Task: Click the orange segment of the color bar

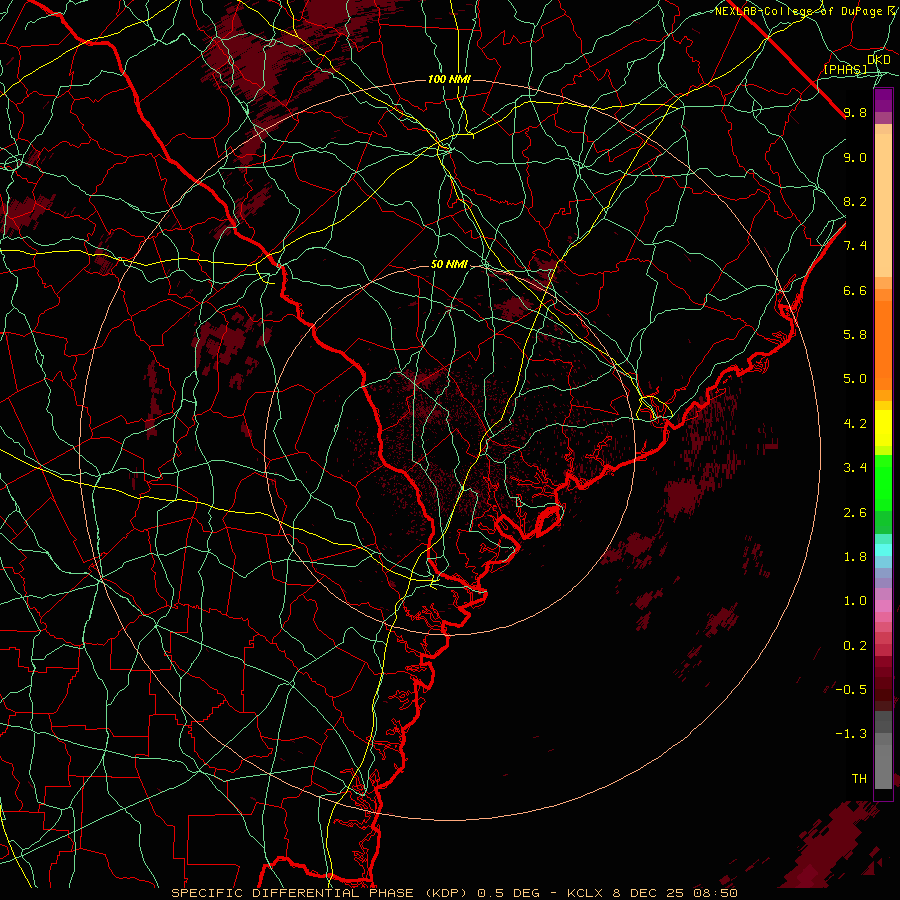Action: point(883,345)
